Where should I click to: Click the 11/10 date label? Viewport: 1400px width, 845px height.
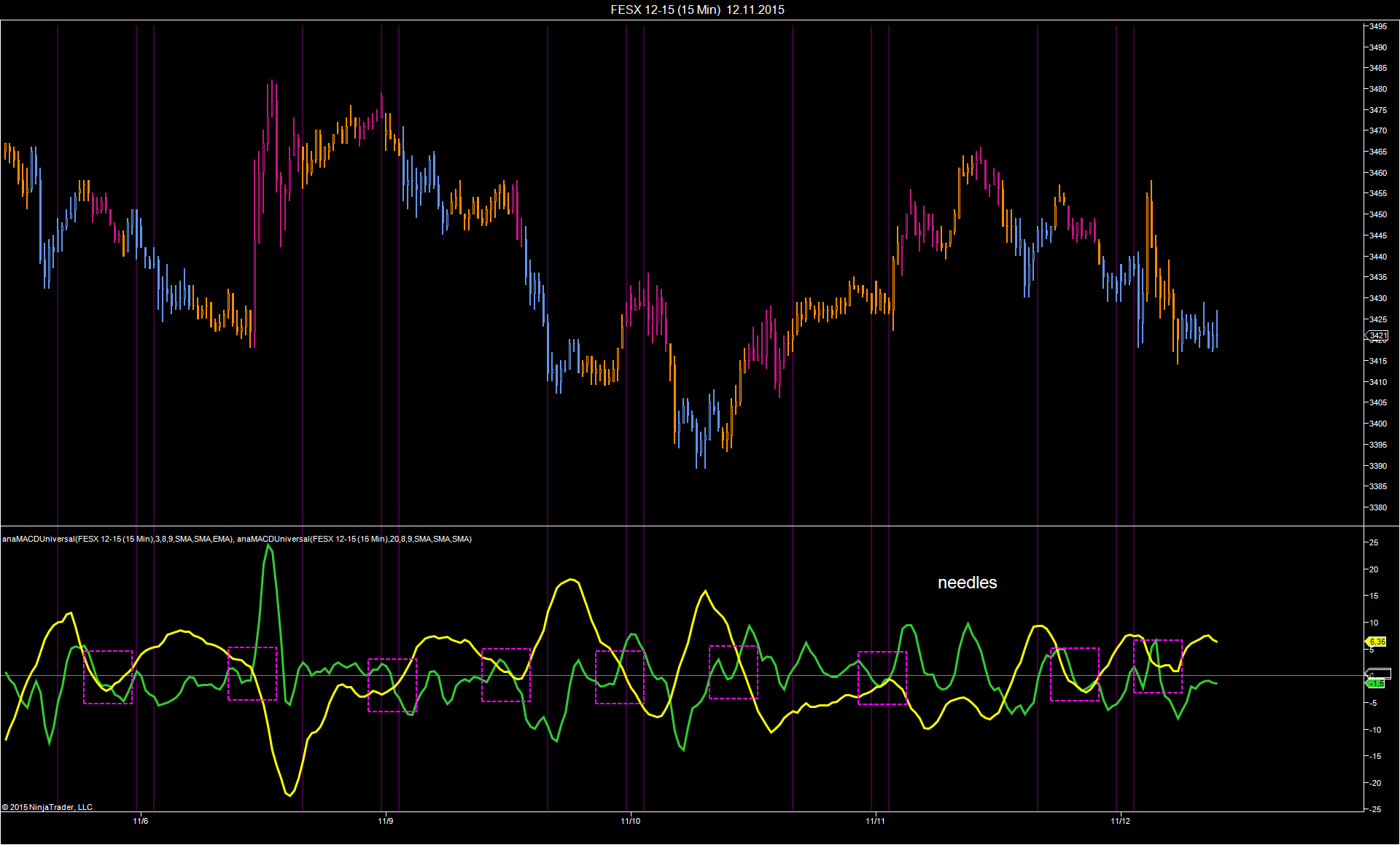pyautogui.click(x=631, y=821)
